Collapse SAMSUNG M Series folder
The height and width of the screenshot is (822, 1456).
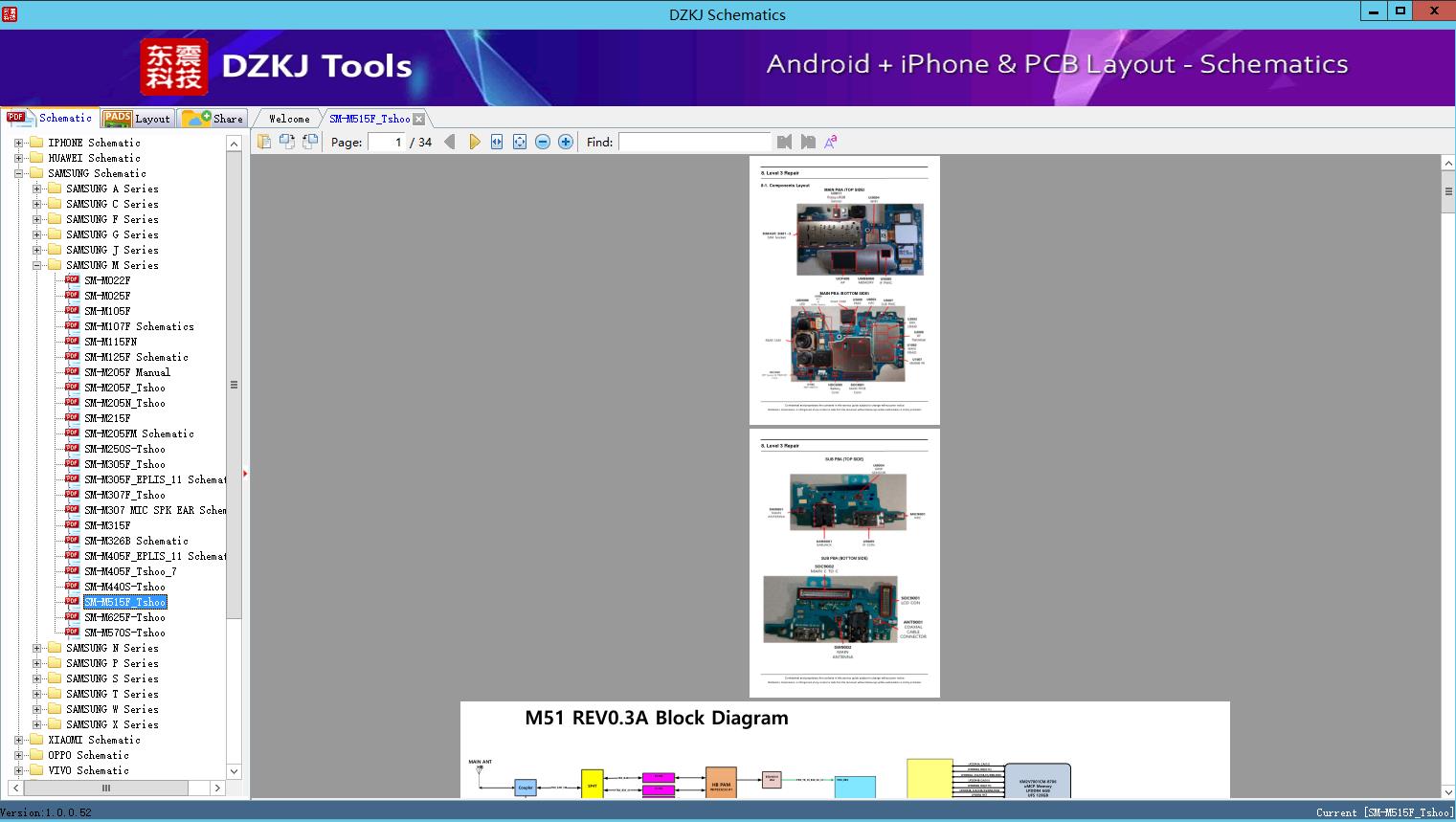36,265
